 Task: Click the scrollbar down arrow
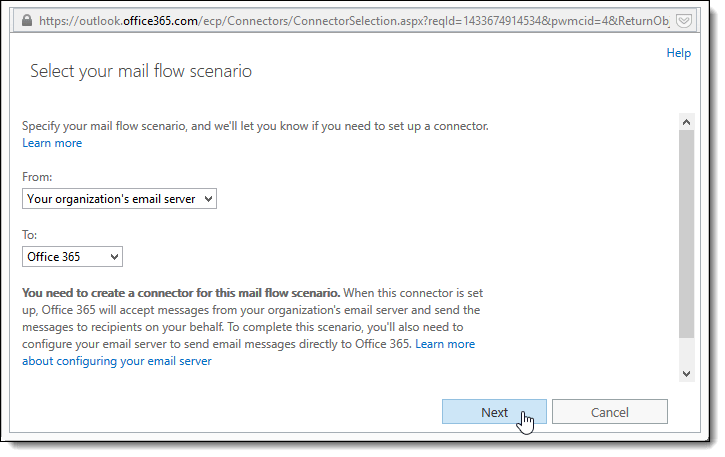(x=686, y=373)
